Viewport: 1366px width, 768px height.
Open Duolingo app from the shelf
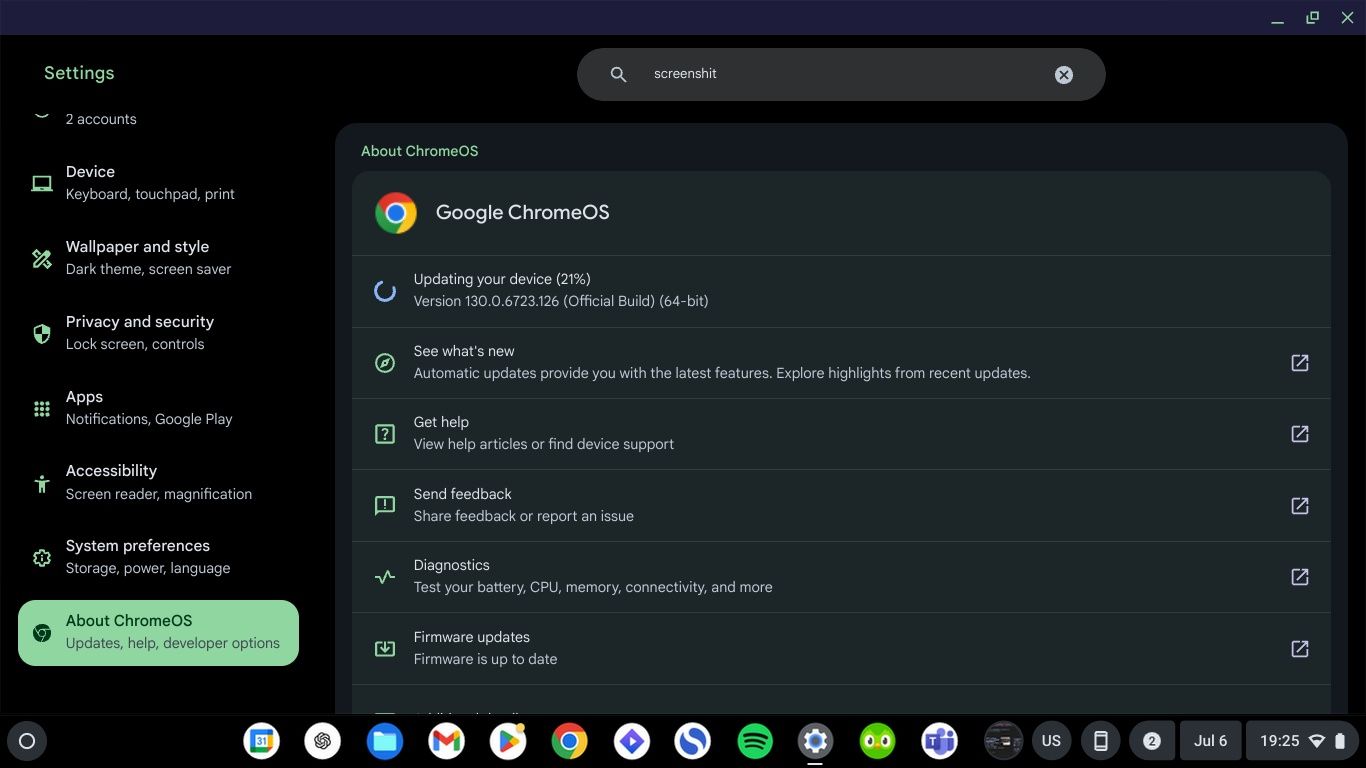tap(878, 741)
